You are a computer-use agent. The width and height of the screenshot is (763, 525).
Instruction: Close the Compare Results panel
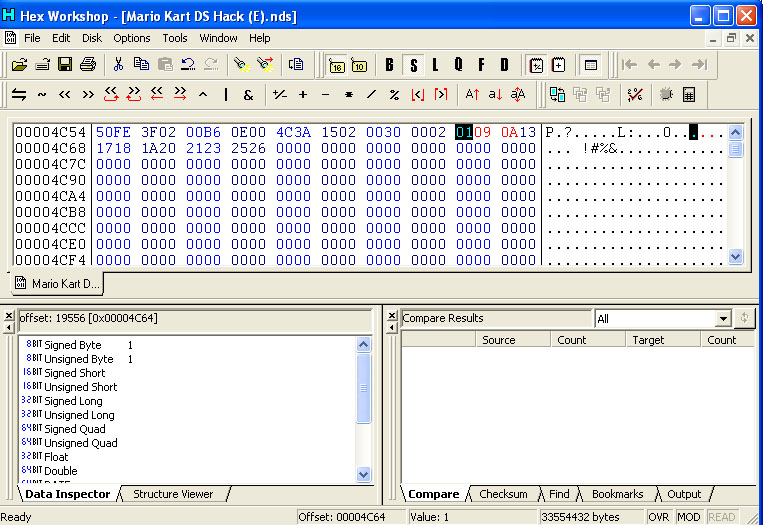click(391, 316)
